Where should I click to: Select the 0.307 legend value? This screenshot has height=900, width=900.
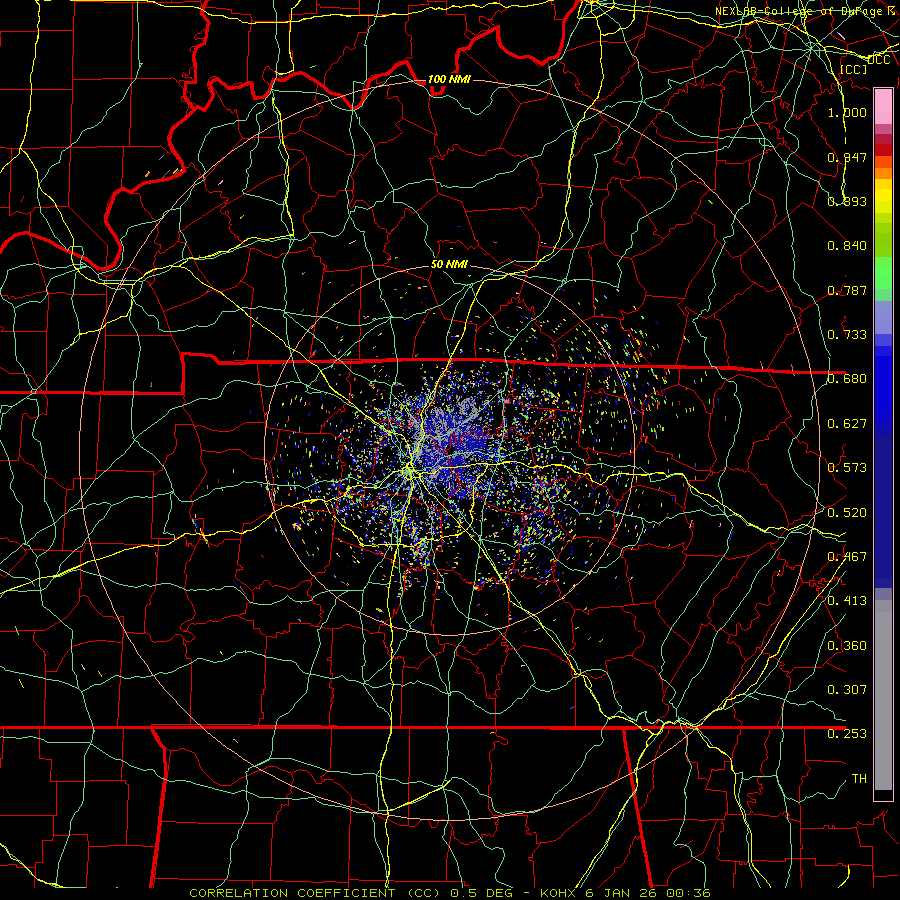(847, 689)
